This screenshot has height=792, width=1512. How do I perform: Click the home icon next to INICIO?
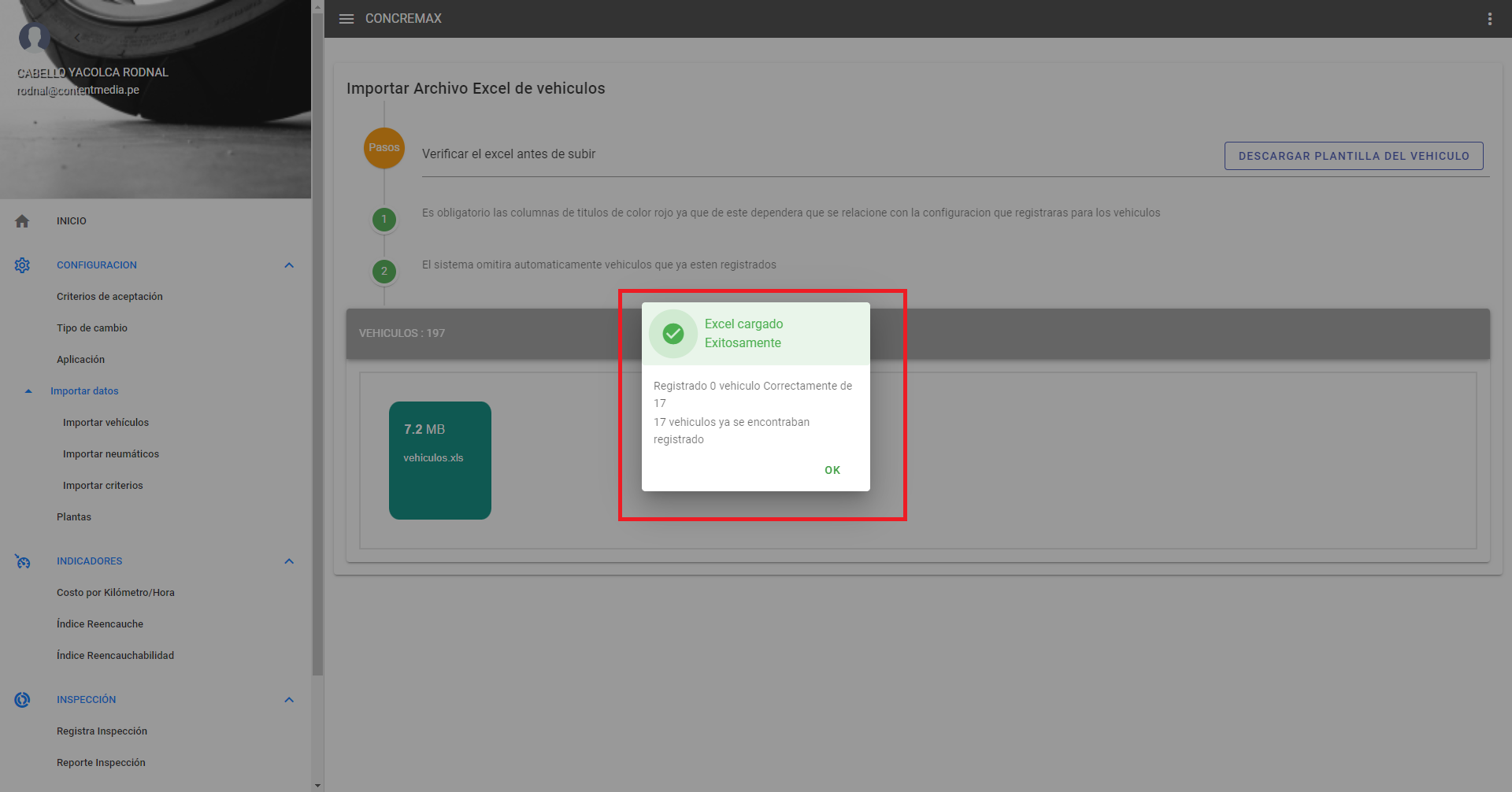[x=22, y=221]
